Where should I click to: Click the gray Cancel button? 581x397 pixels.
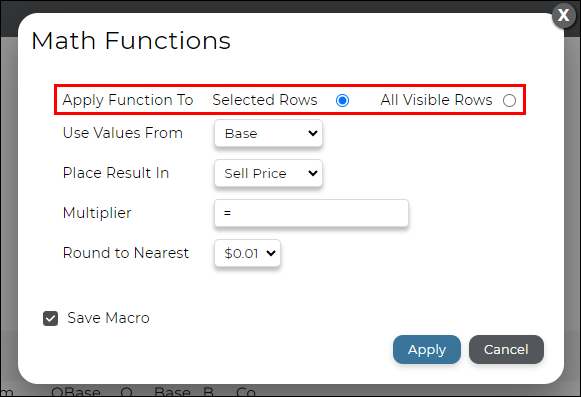[506, 350]
